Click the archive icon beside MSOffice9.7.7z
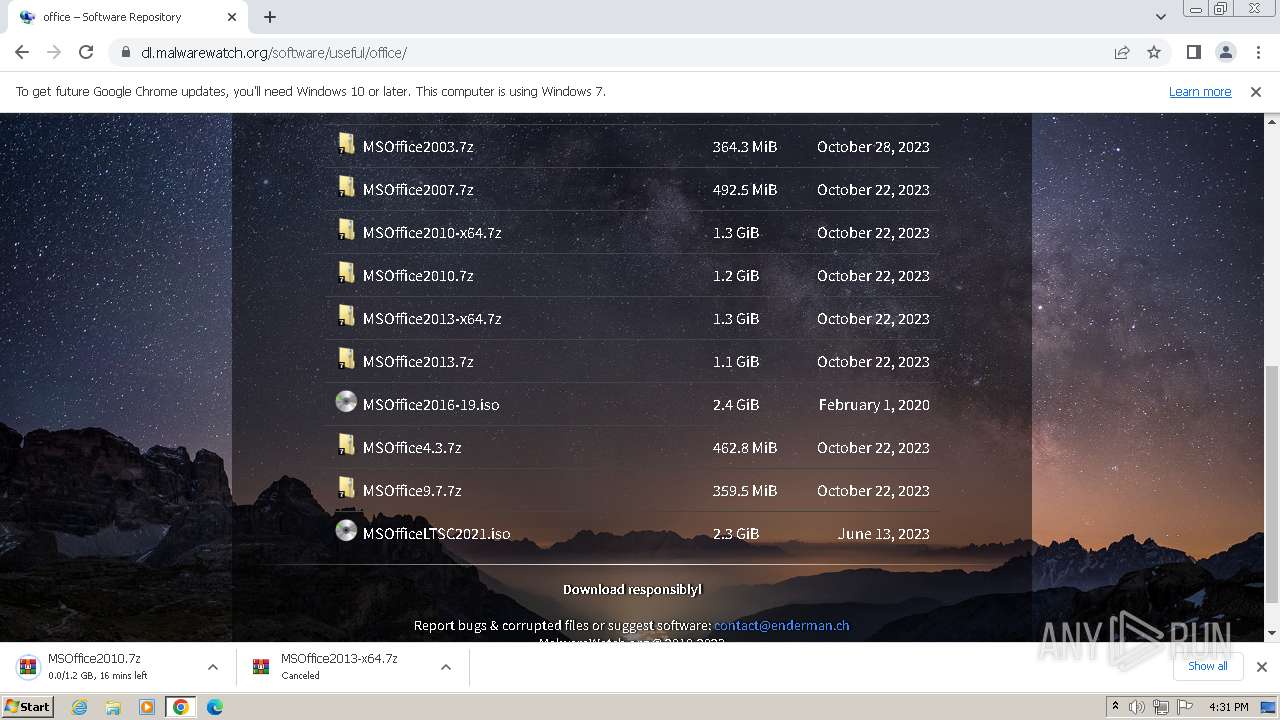The height and width of the screenshot is (720, 1280). click(346, 488)
